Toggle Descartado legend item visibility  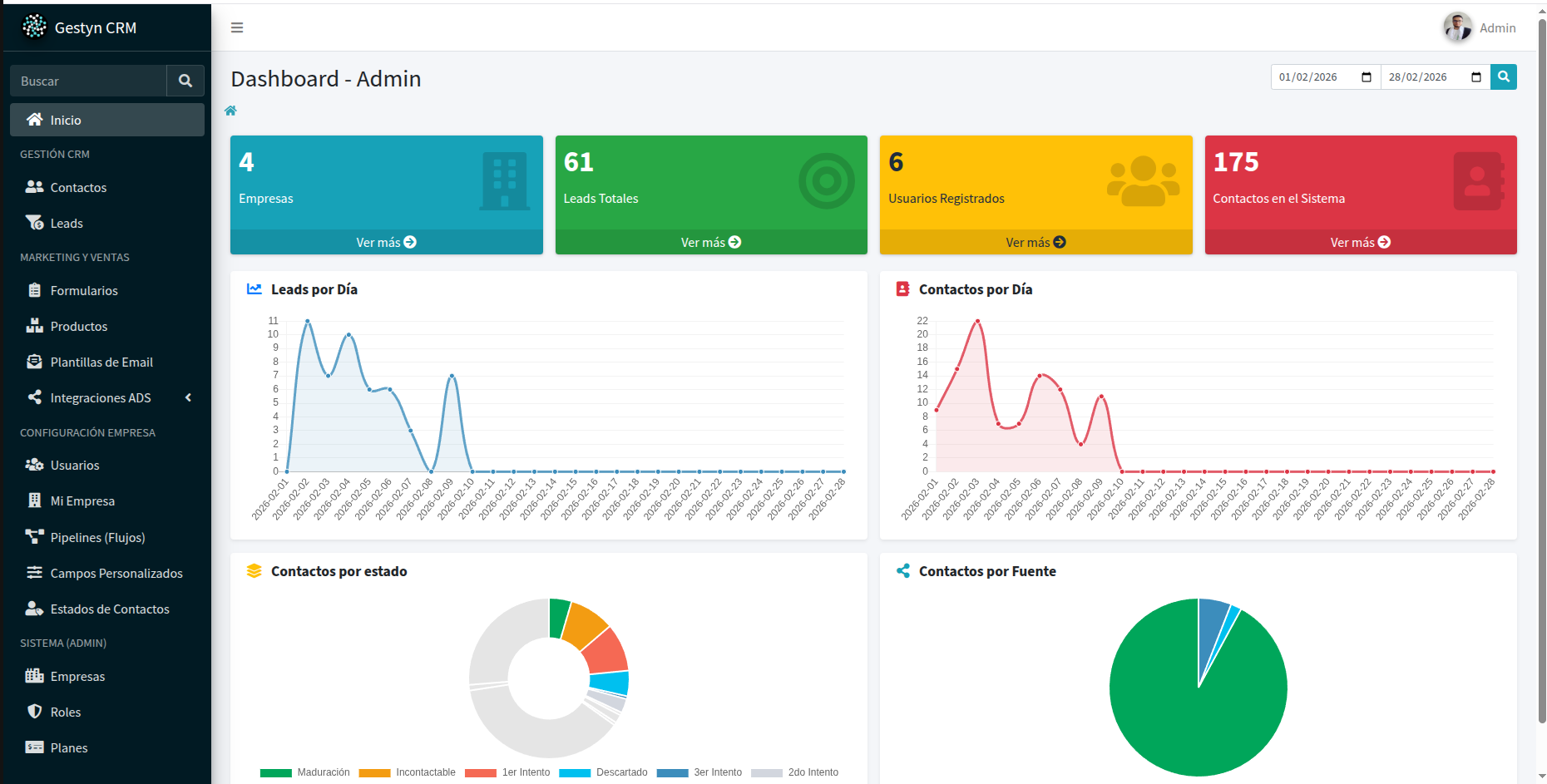click(x=603, y=772)
